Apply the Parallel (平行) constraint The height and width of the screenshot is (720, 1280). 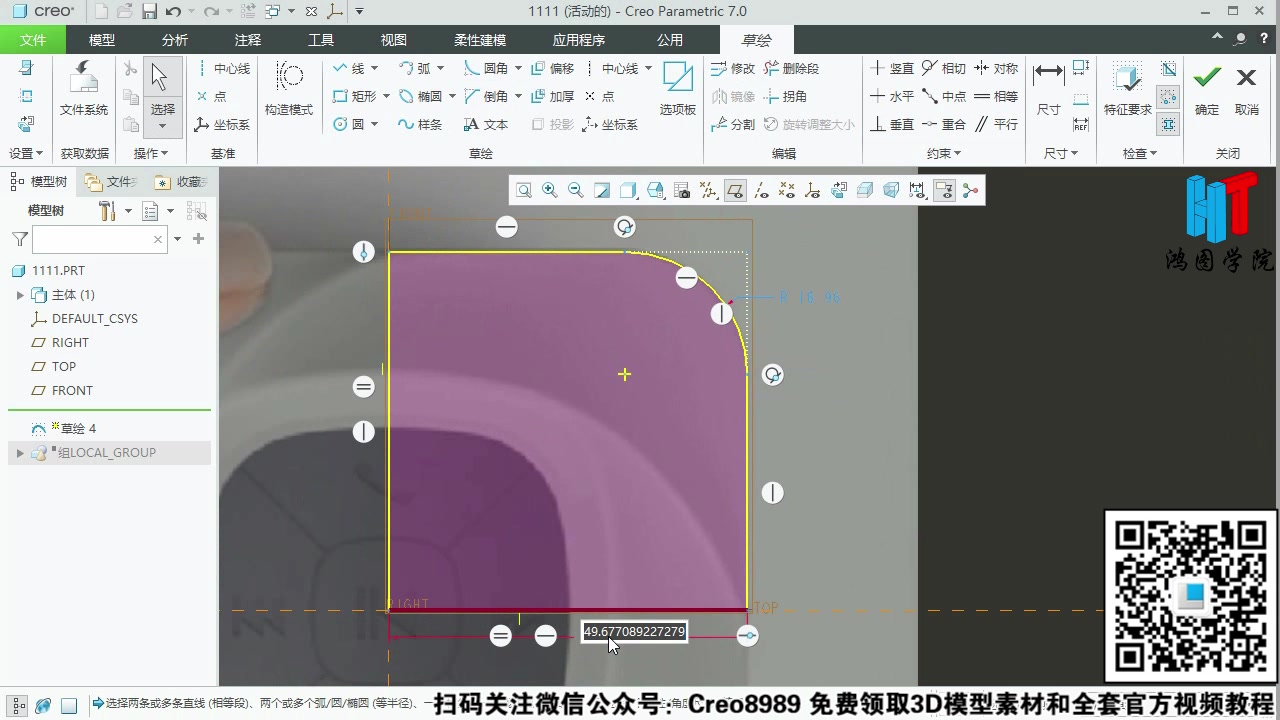(x=996, y=125)
